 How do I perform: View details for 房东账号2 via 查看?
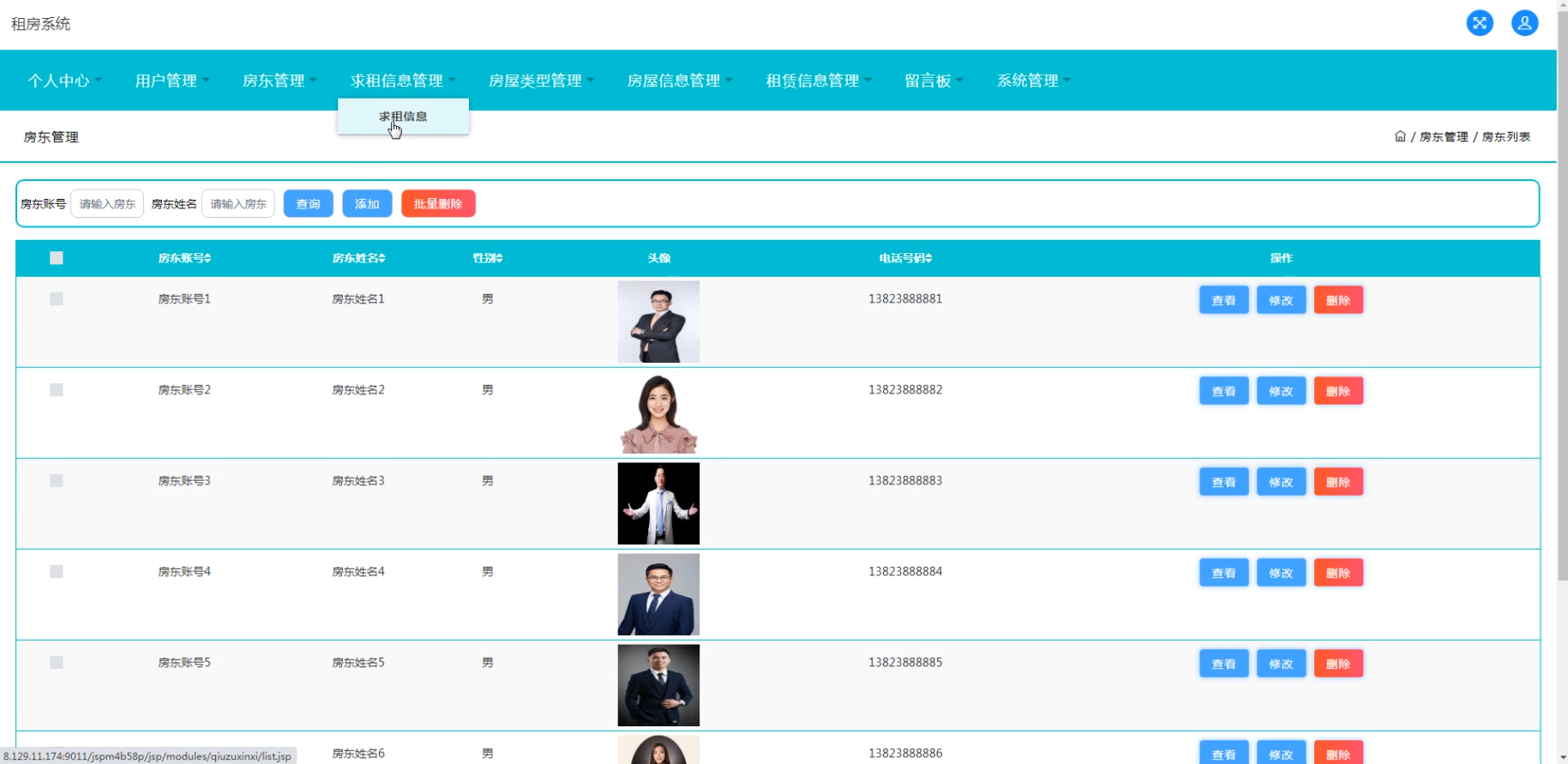(1224, 391)
